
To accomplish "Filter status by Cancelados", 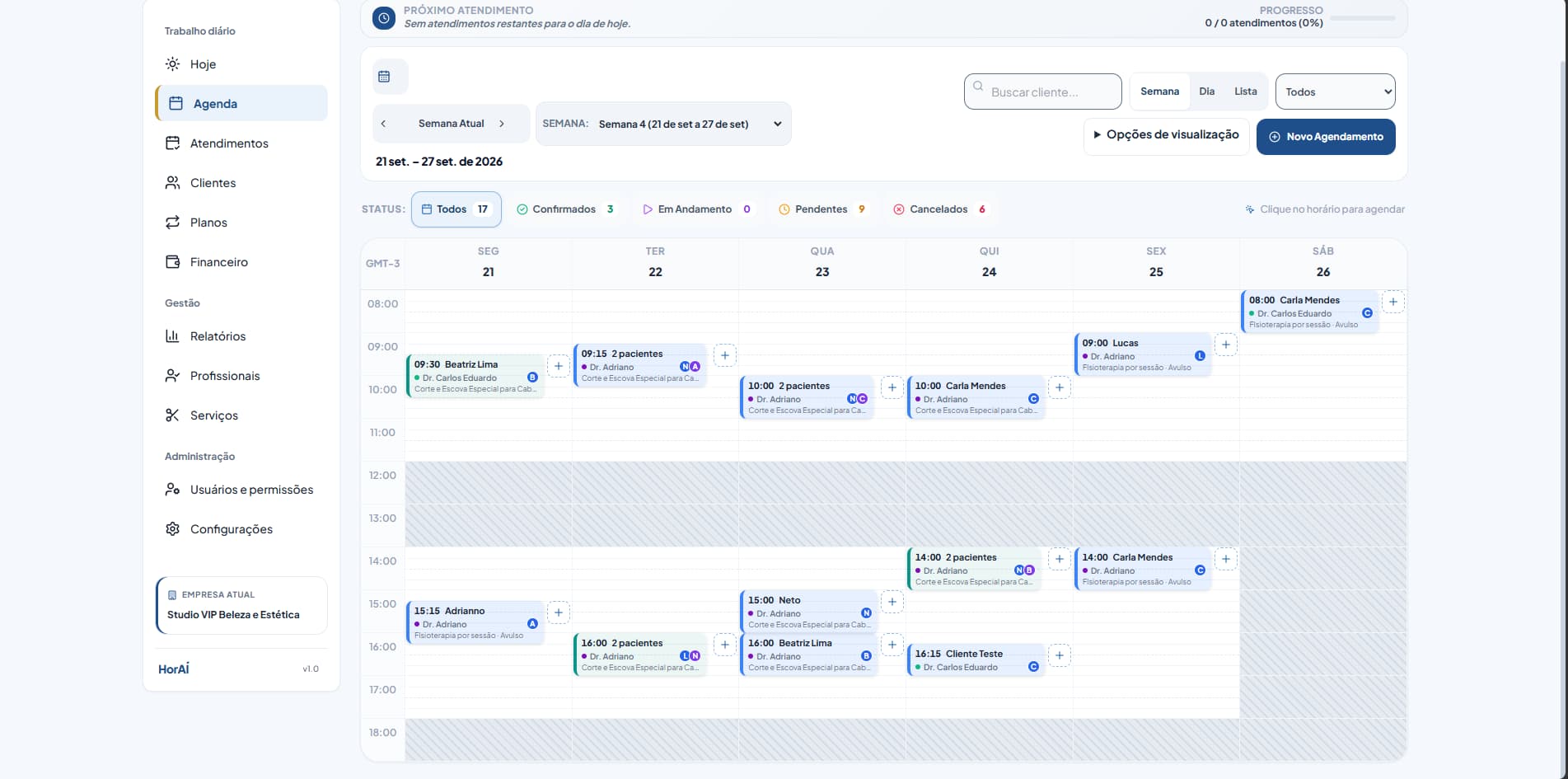I will point(940,209).
